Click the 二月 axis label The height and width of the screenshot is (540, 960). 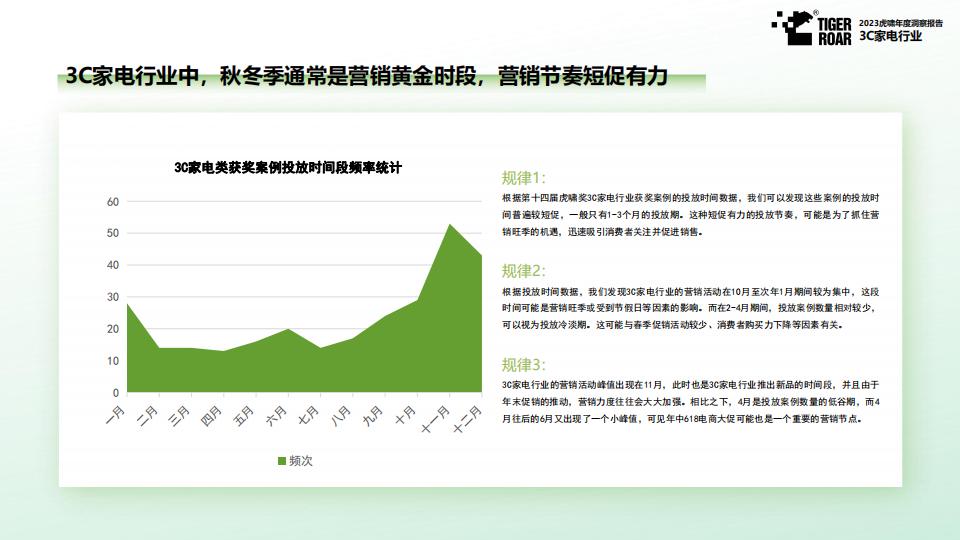(148, 415)
